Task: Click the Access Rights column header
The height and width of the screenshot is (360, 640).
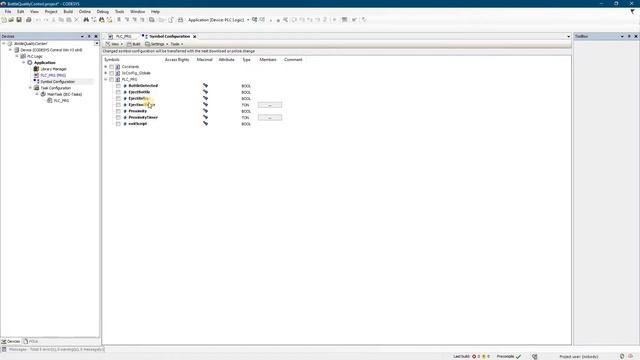Action: pos(177,60)
